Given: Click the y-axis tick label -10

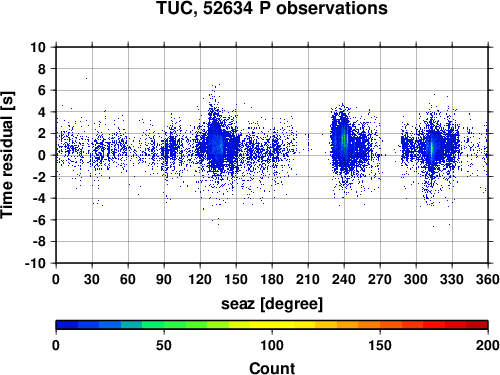Looking at the screenshot, I should tap(35, 263).
